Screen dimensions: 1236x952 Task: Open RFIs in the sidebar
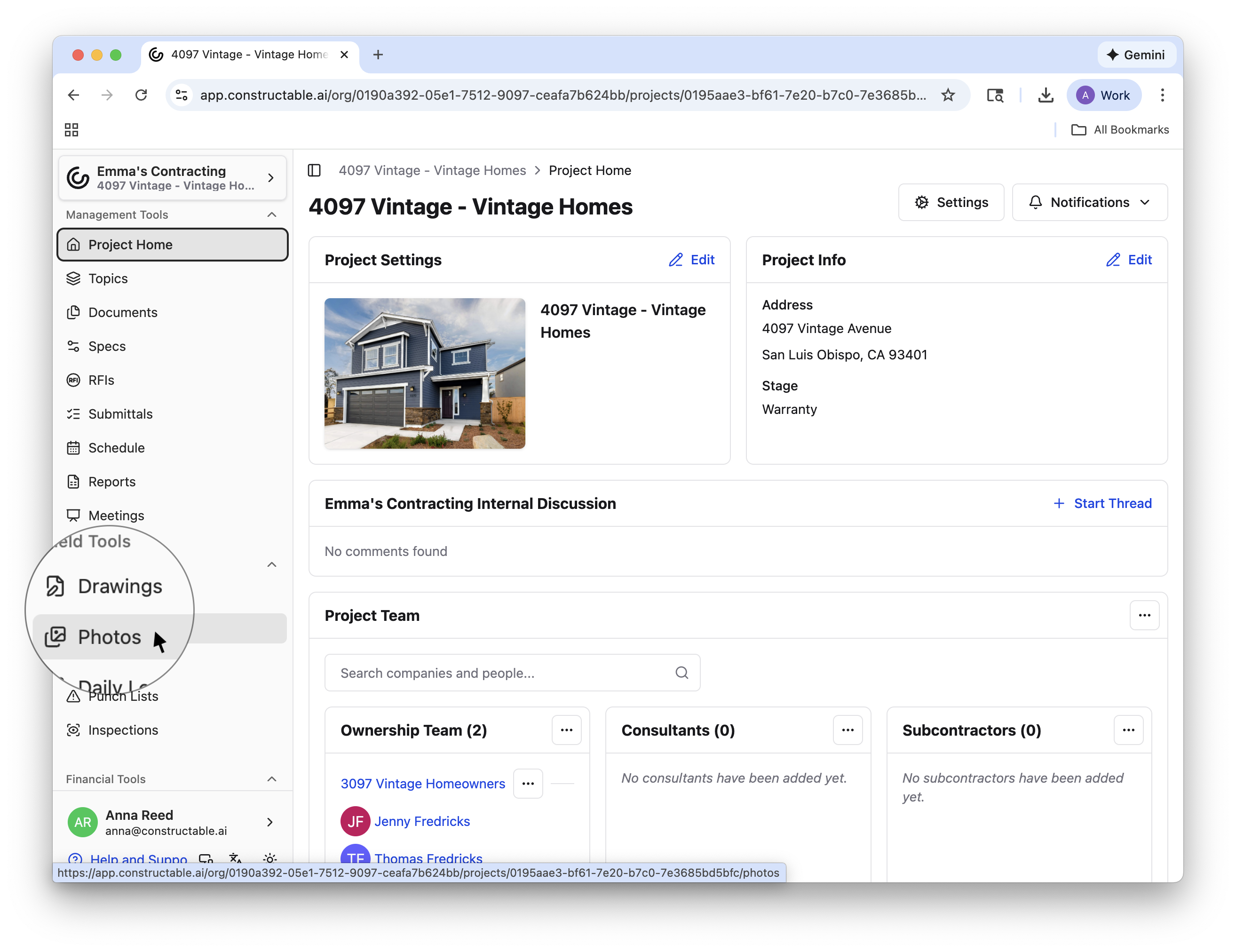coord(173,381)
